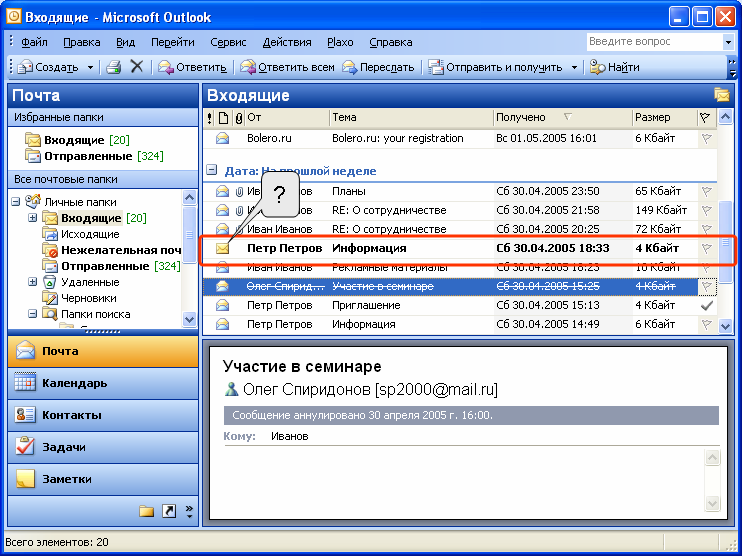The height and width of the screenshot is (556, 742).
Task: Expand the Удаленные folder tree node
Action: coord(32,282)
